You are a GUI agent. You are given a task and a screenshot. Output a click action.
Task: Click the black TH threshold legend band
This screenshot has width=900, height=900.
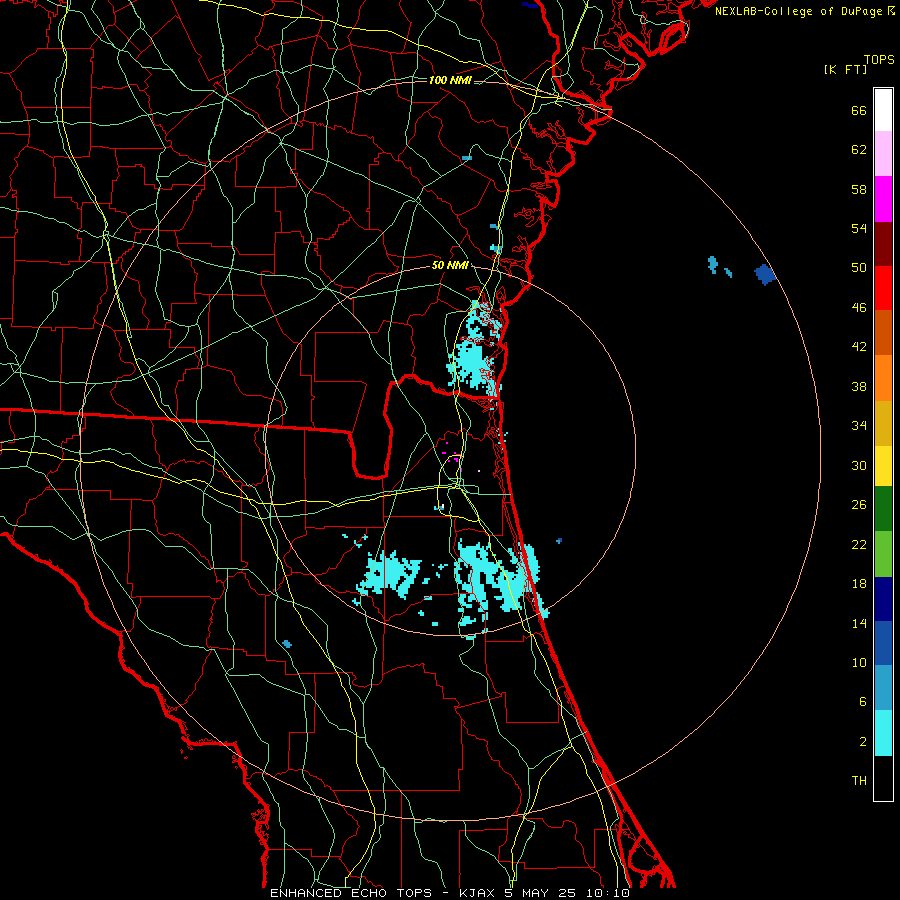click(883, 778)
